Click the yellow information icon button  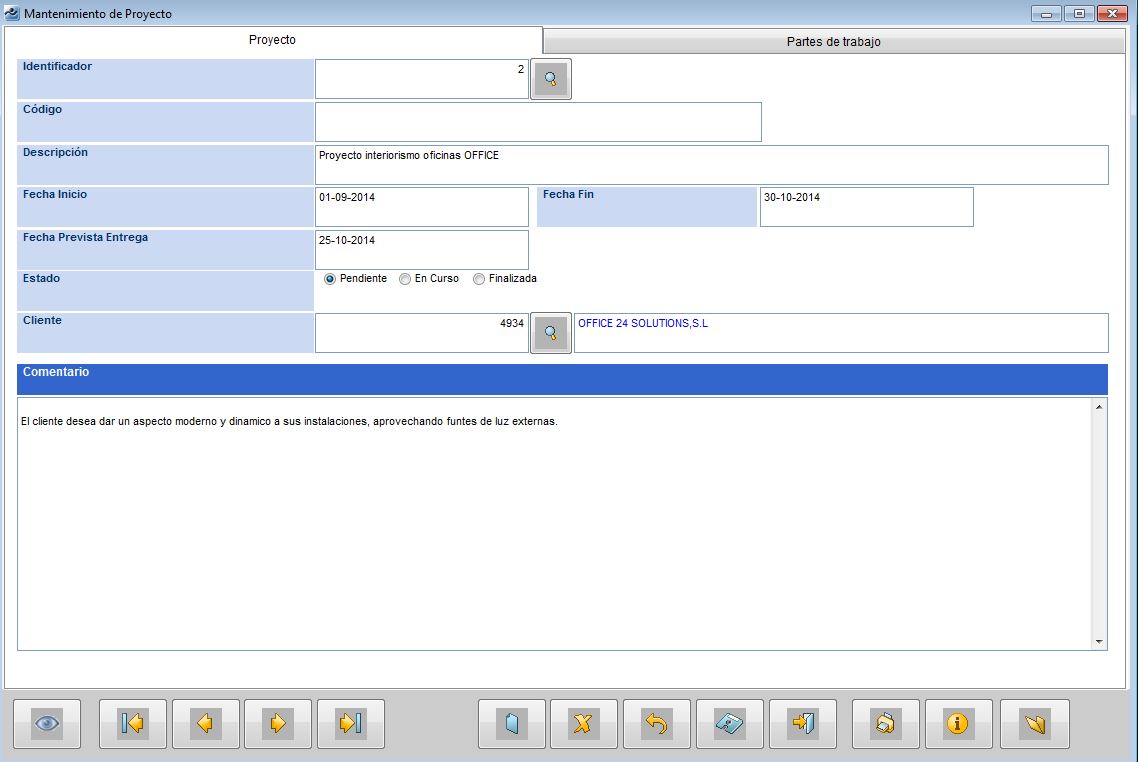coord(958,723)
